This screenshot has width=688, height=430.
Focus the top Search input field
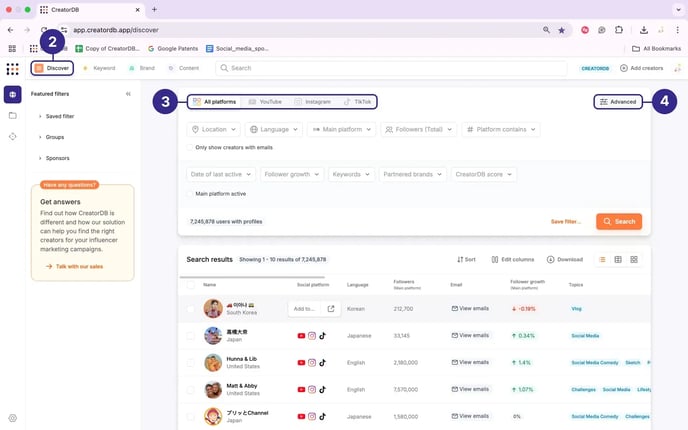tap(391, 68)
